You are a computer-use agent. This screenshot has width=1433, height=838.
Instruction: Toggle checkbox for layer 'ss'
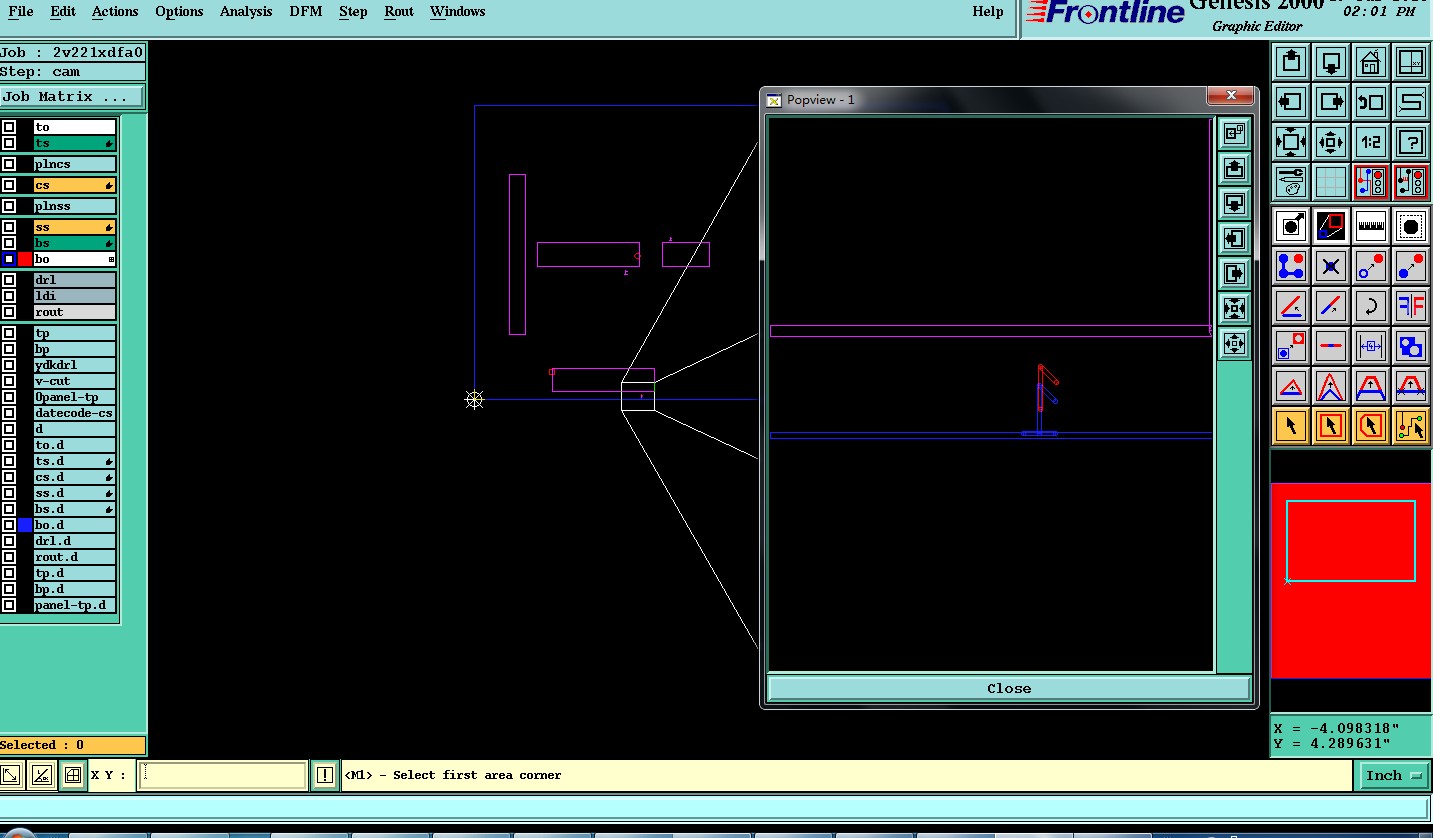pos(9,227)
